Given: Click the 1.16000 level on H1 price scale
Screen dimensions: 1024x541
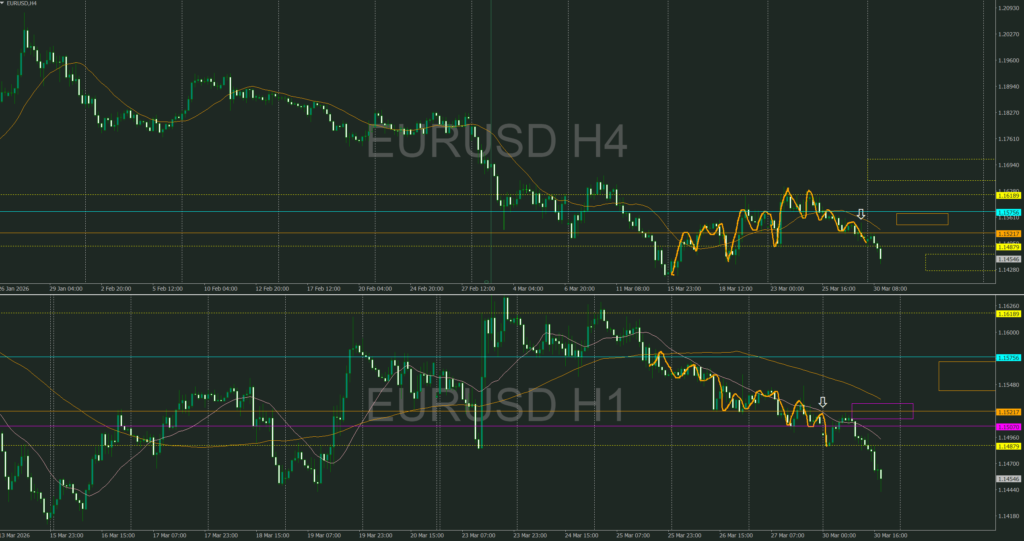Looking at the screenshot, I should (x=1010, y=333).
